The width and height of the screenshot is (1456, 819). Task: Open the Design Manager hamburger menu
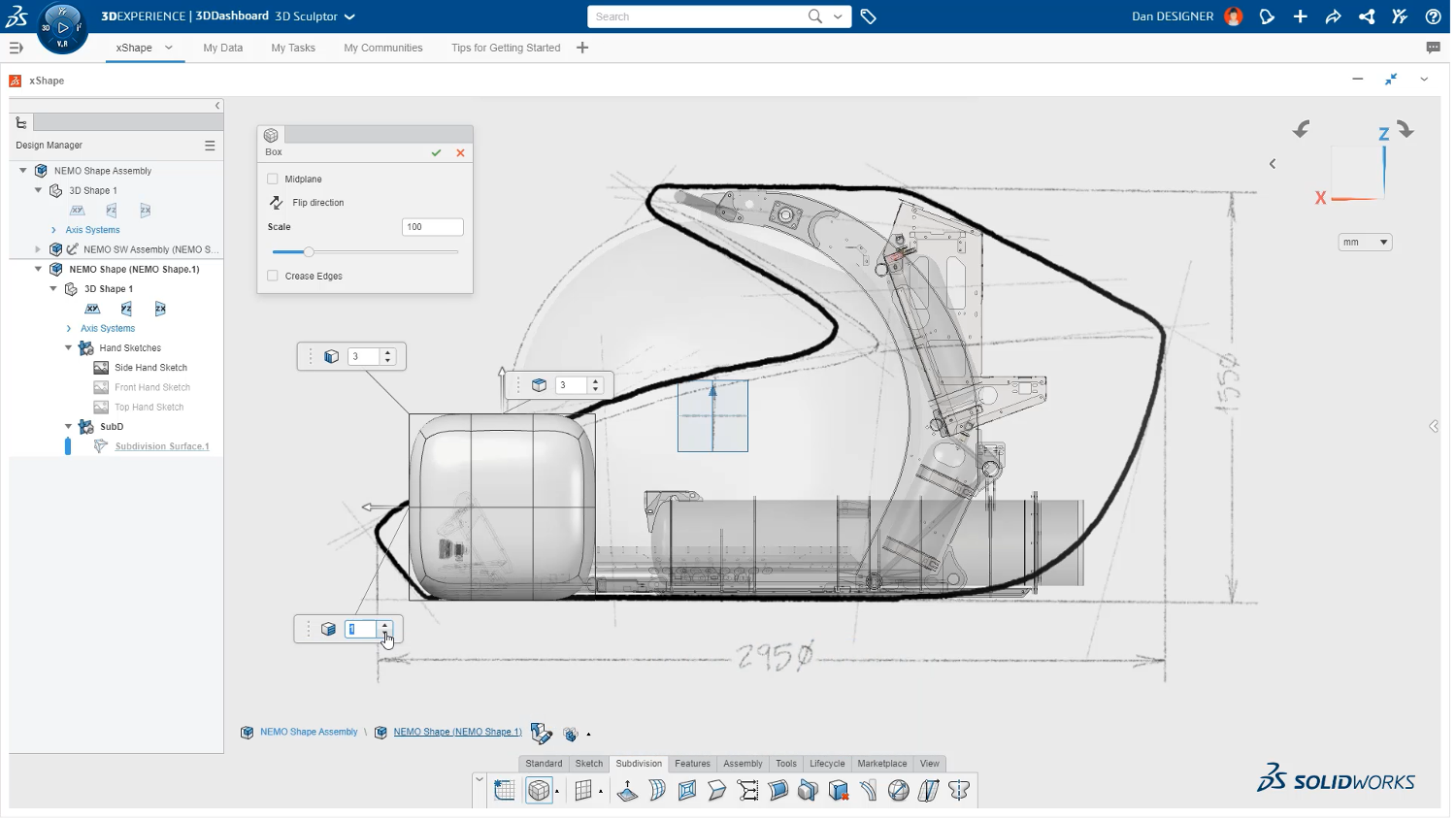click(210, 146)
